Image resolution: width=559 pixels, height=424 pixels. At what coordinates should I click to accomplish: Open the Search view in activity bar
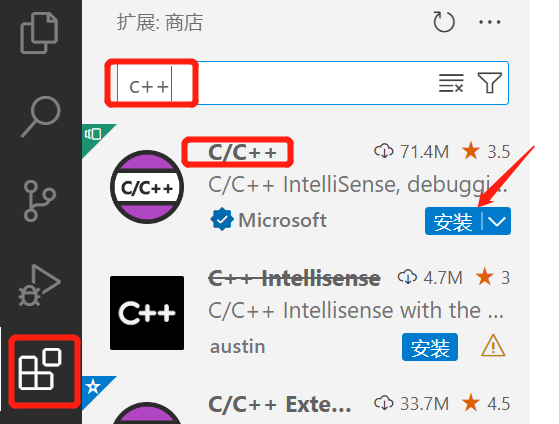(40, 116)
